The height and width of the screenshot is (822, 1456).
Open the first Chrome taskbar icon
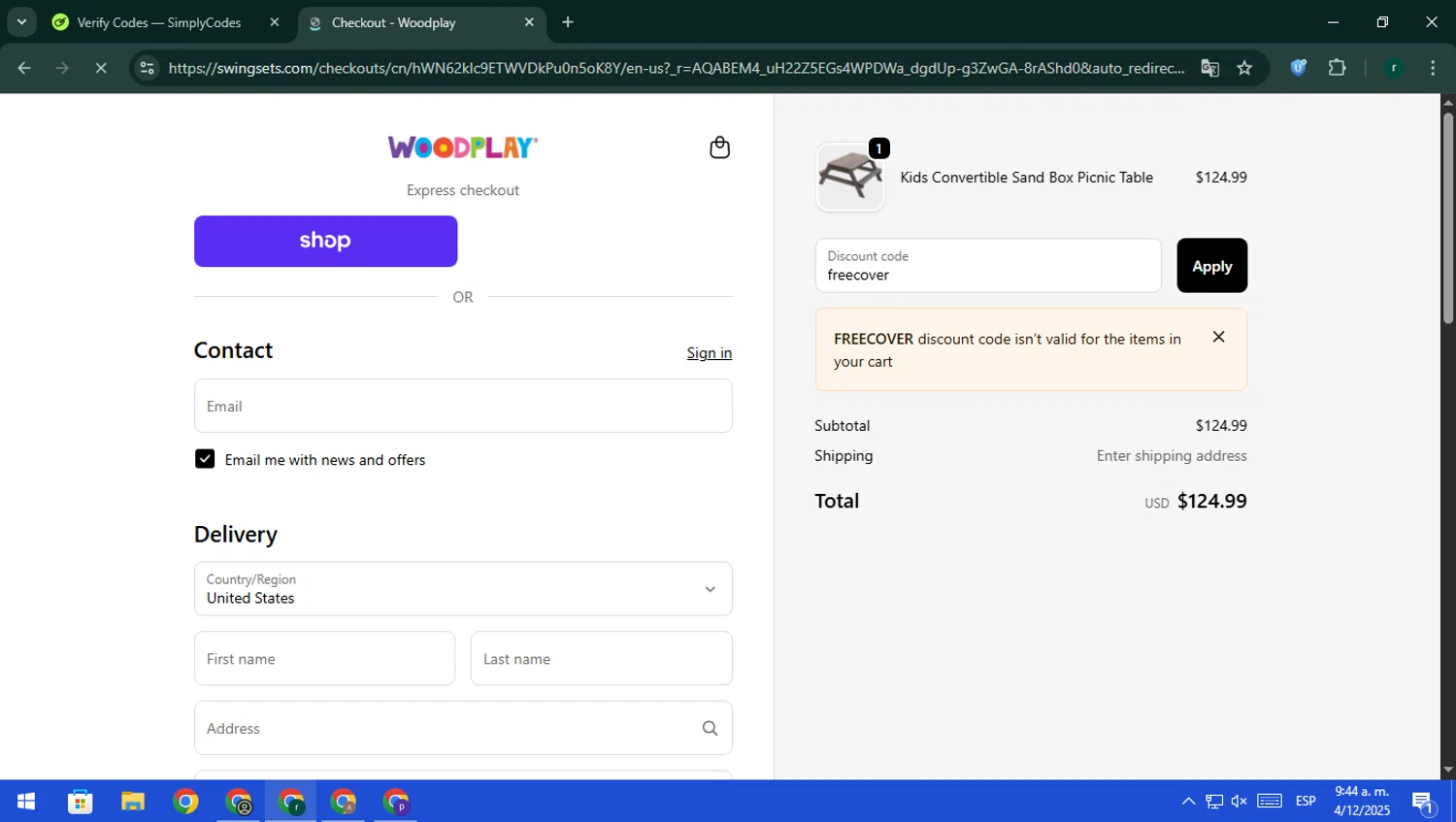[x=185, y=802]
